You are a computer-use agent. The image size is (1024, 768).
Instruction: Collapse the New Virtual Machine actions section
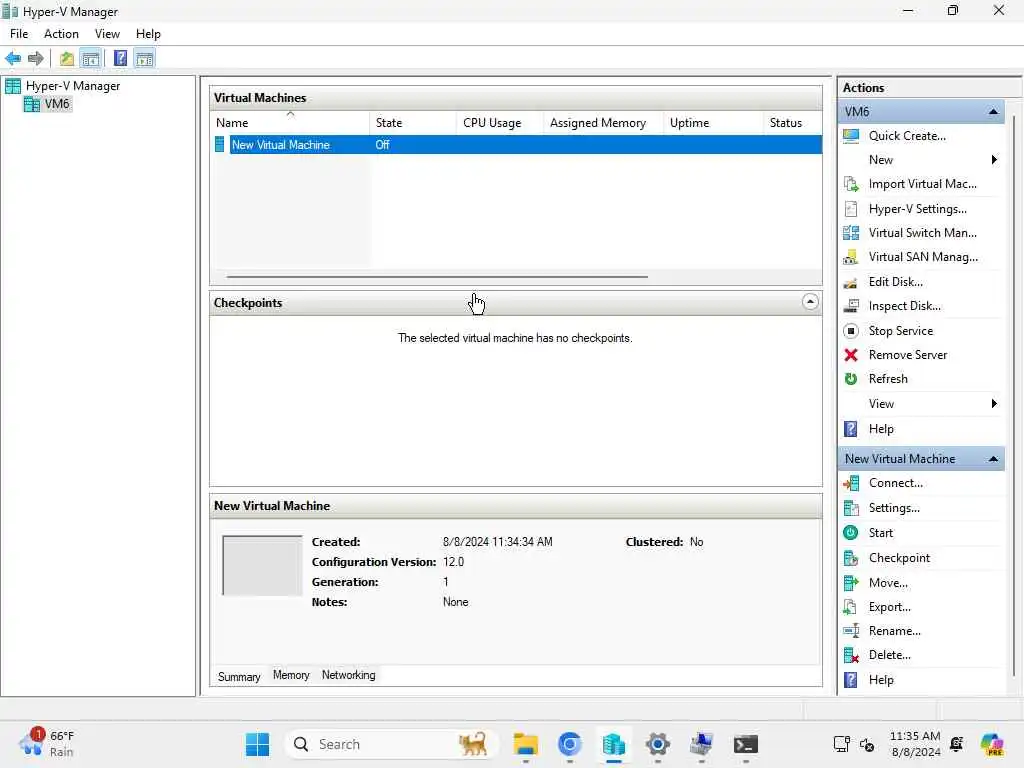993,459
